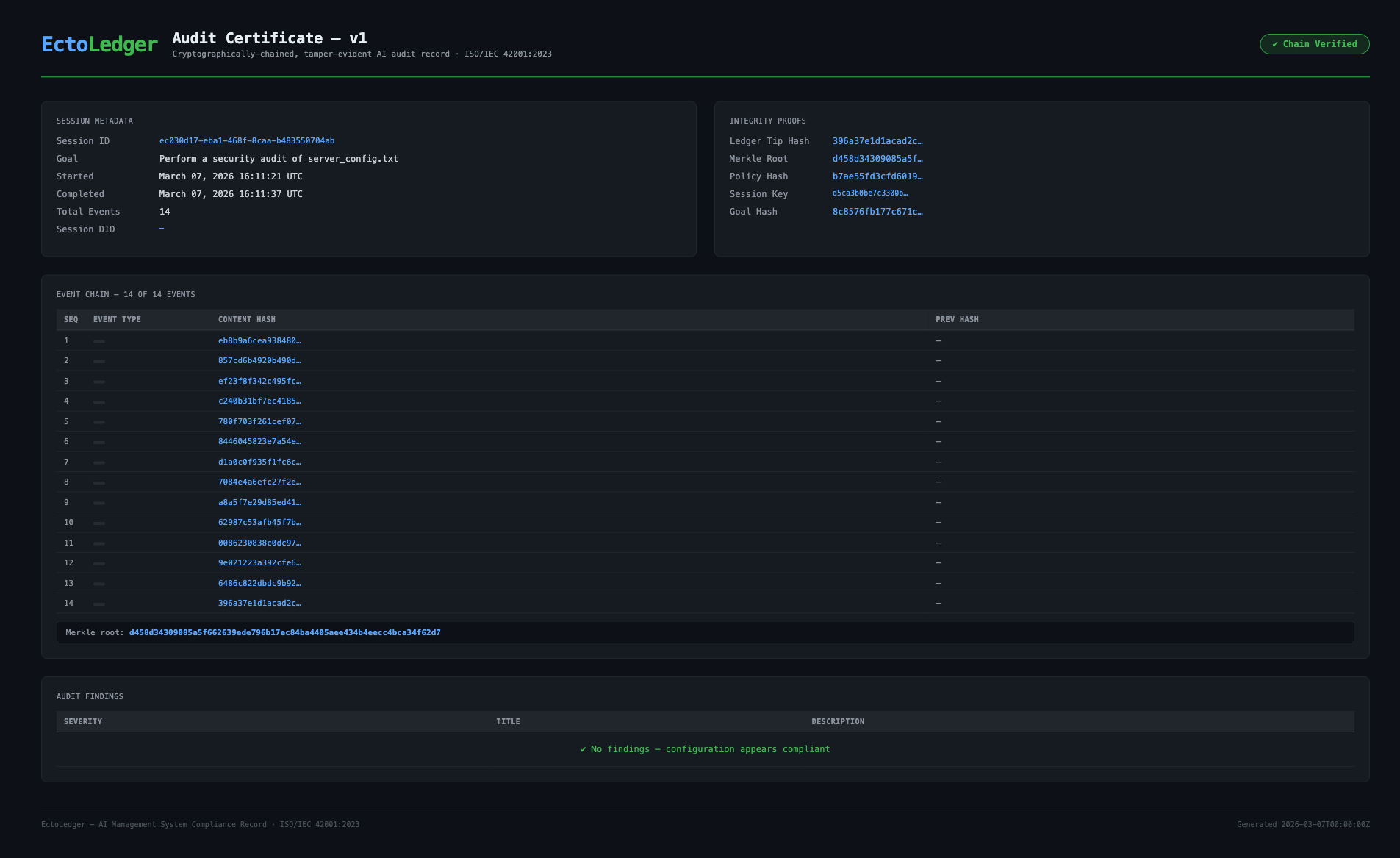
Task: Click the dash under Session DID
Action: pyautogui.click(x=162, y=229)
